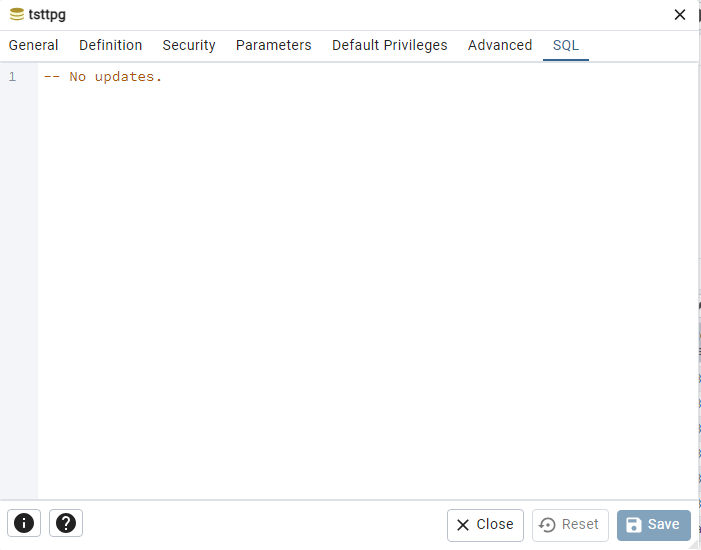View the Advanced tab

[x=500, y=45]
